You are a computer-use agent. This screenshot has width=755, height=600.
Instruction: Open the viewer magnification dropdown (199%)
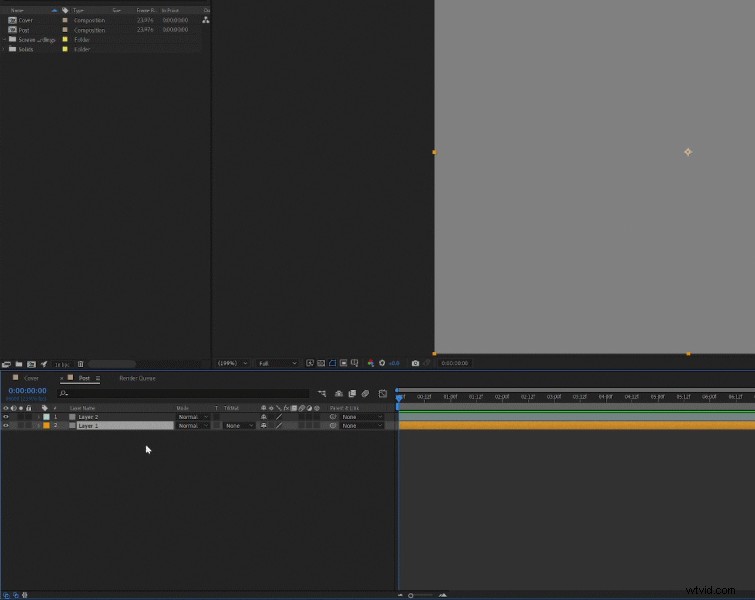pyautogui.click(x=232, y=363)
